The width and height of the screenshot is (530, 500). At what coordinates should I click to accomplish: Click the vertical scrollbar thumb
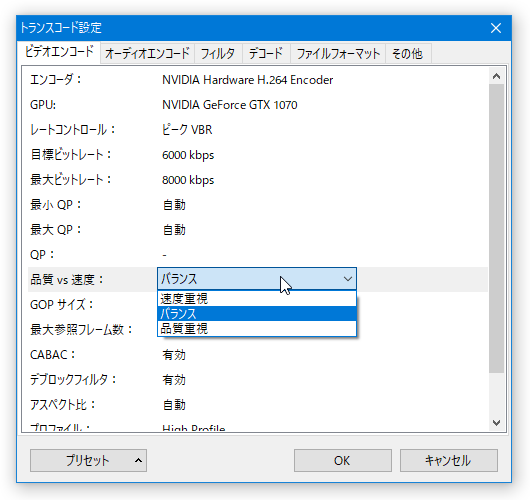click(x=497, y=229)
